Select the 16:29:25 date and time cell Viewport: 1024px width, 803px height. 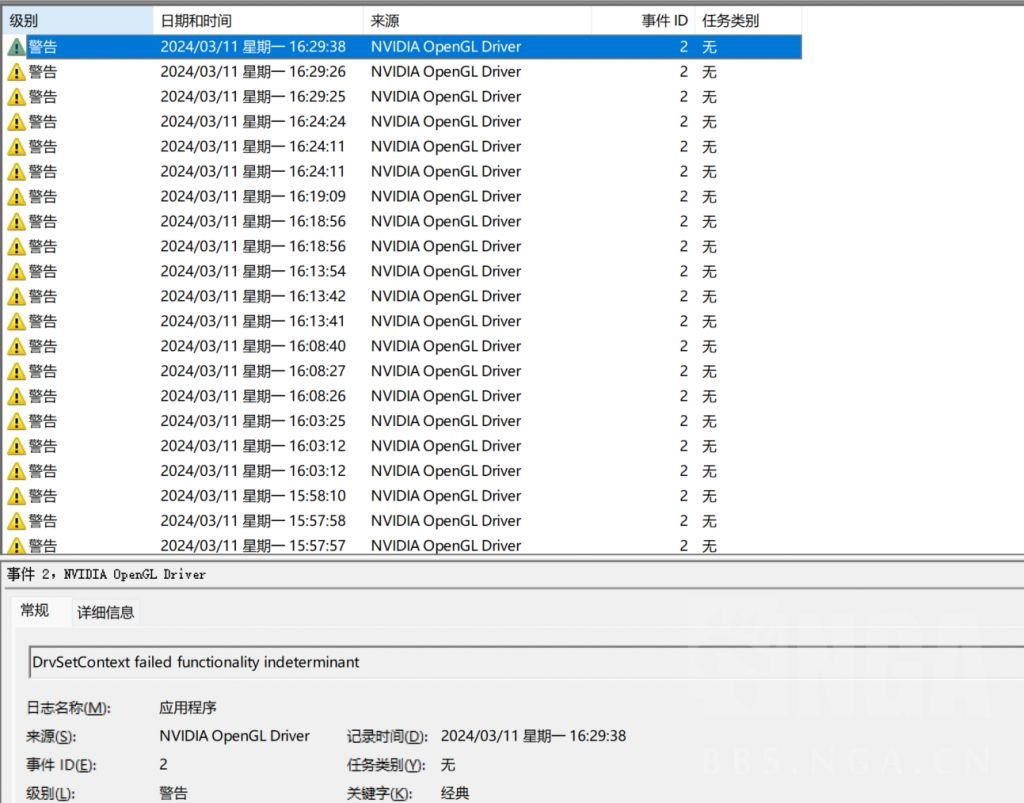(x=253, y=97)
